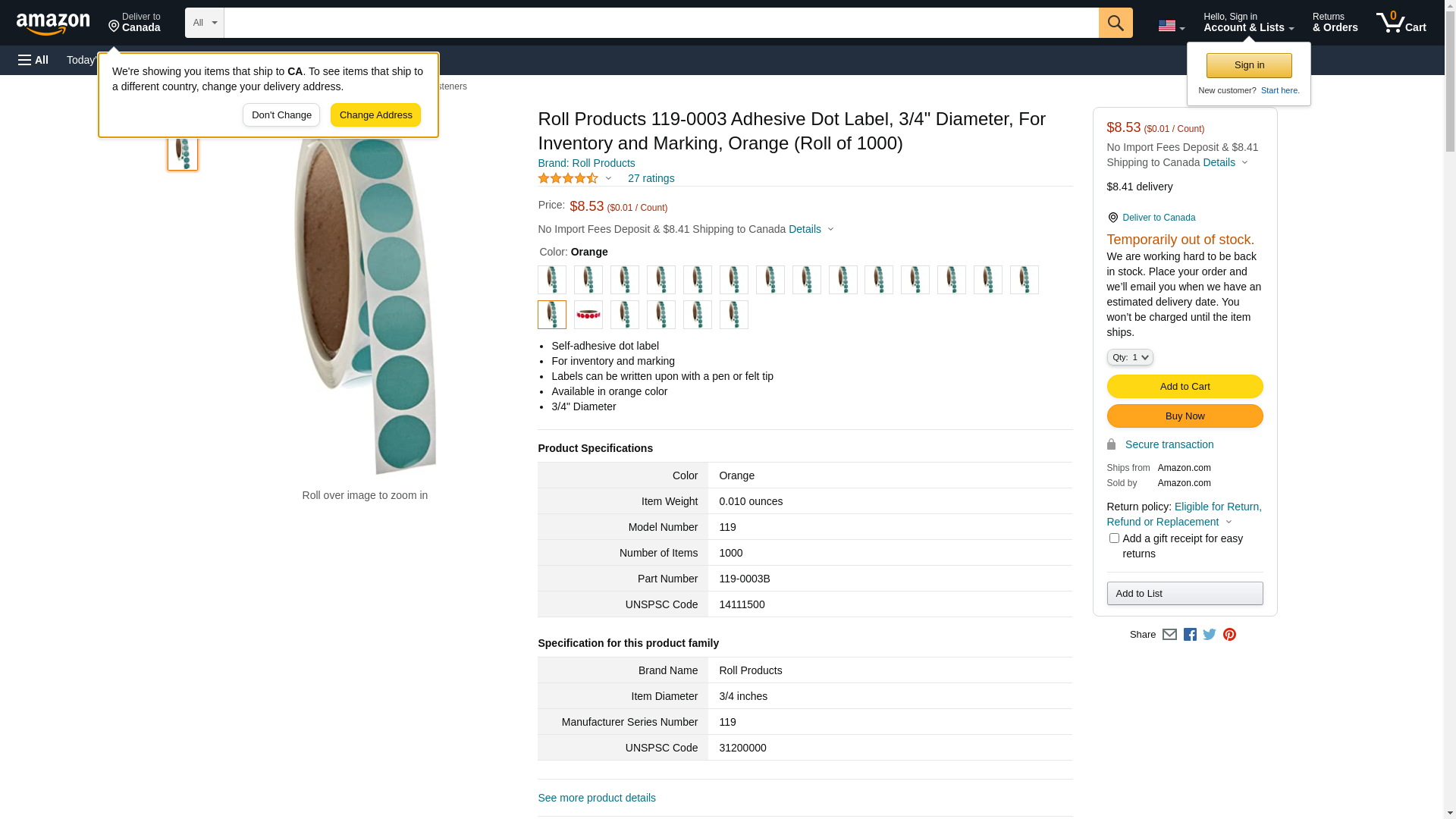This screenshot has height=819, width=1456.
Task: Click the Change Address button
Action: click(x=375, y=115)
